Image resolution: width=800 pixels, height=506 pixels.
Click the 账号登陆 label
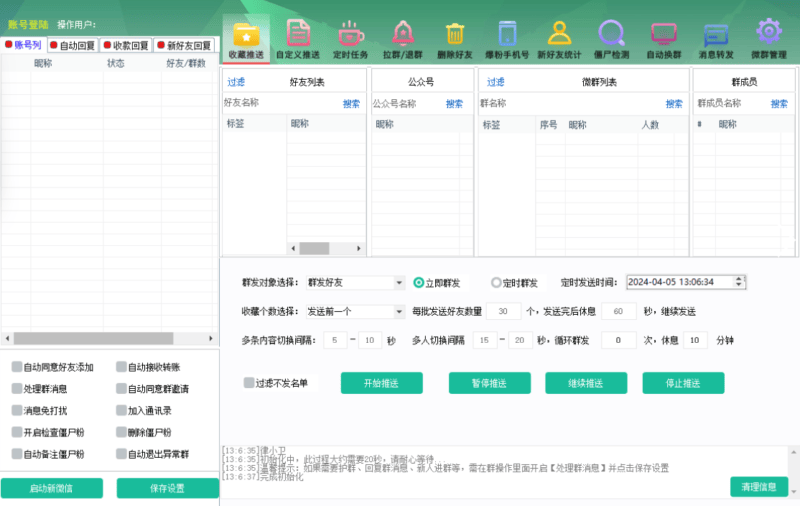pos(28,24)
